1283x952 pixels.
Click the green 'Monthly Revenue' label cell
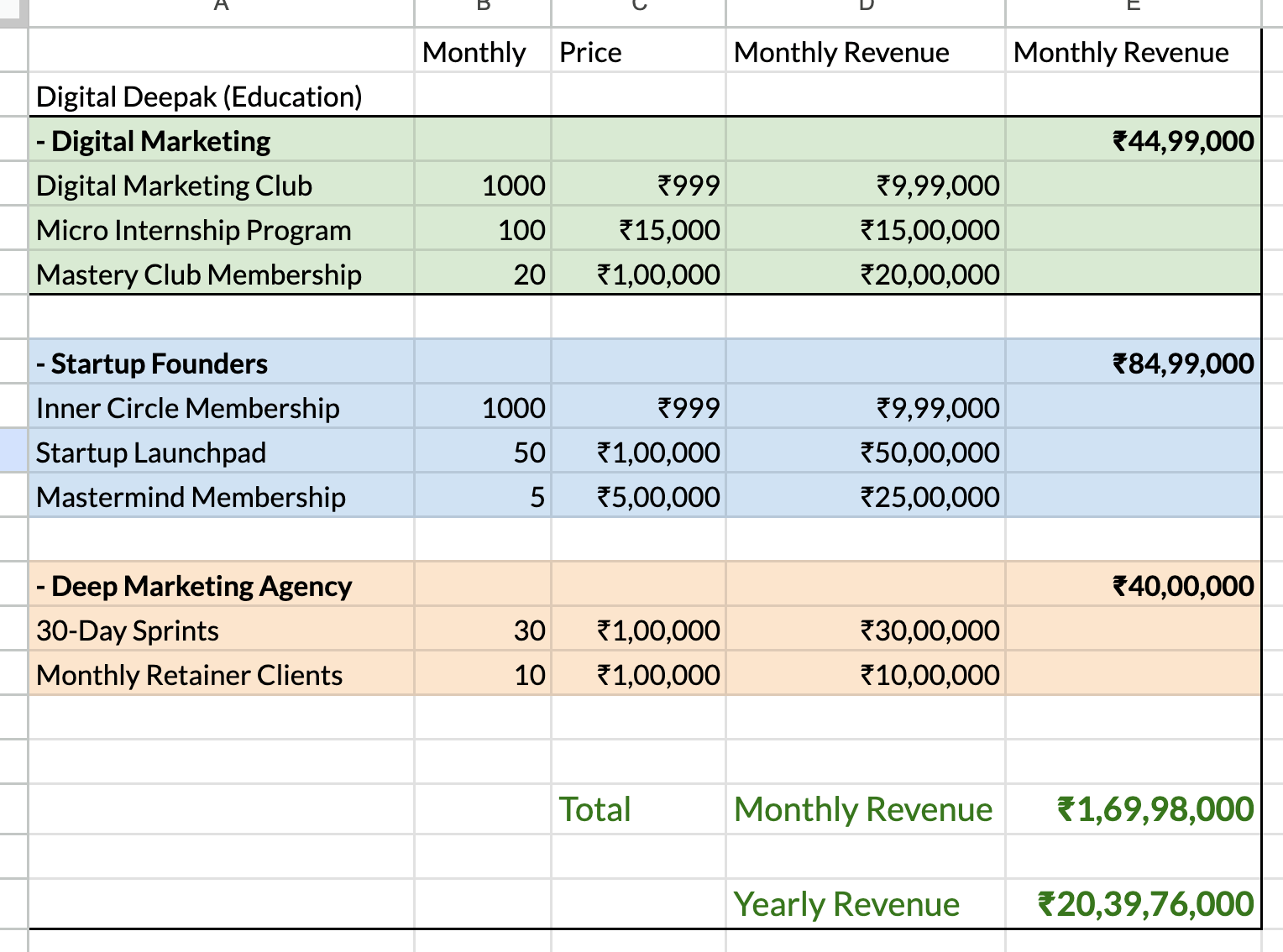(866, 808)
